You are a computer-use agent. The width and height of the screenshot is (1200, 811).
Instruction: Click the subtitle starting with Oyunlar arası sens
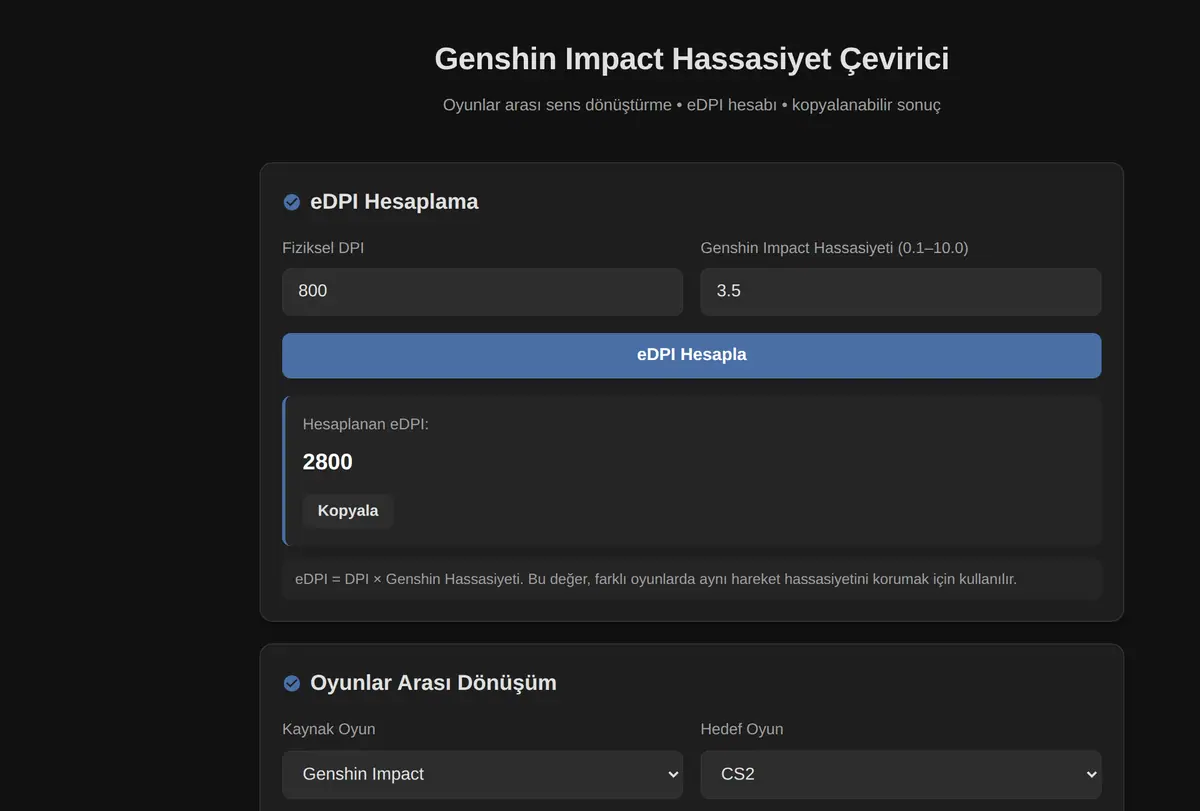[692, 105]
